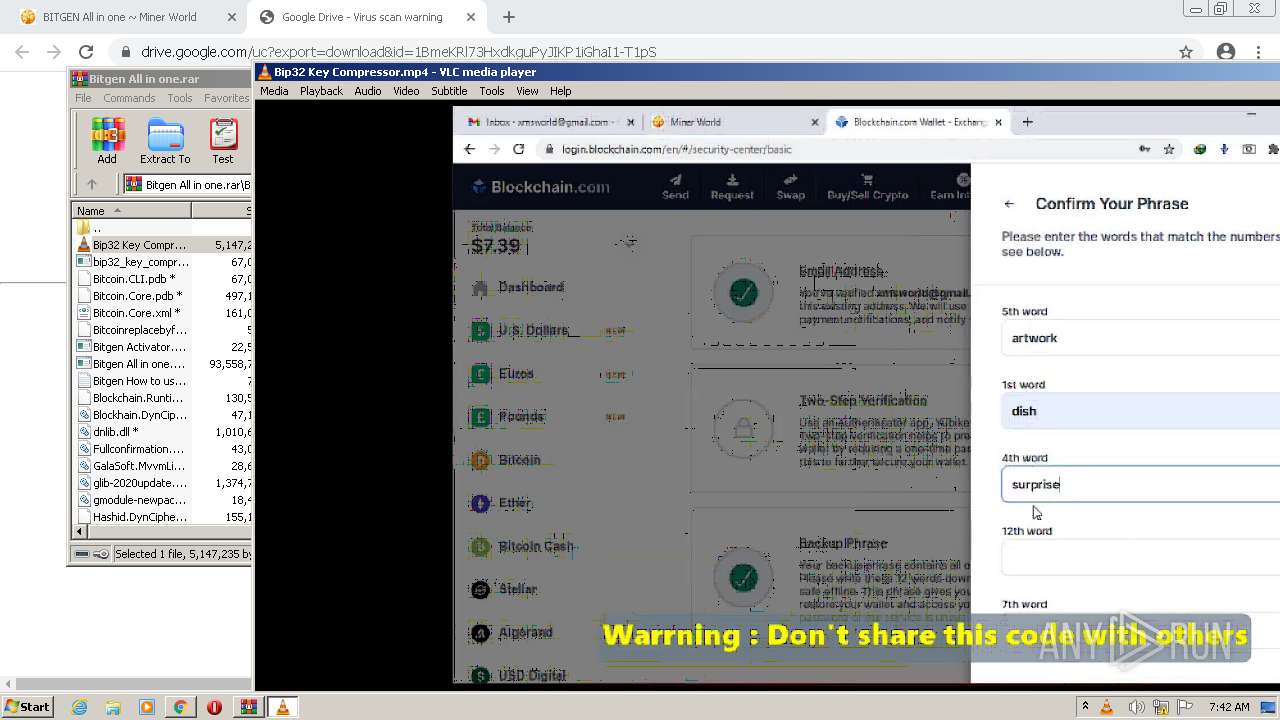Open VLC Video menu
Viewport: 1280px width, 720px height.
[x=406, y=91]
